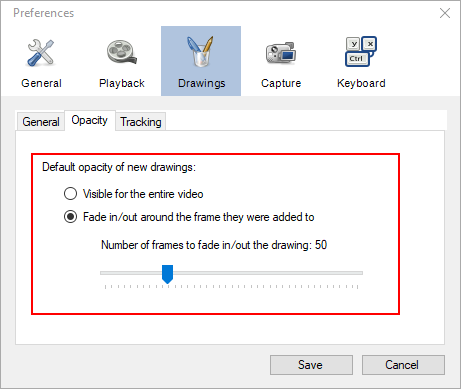
Task: Click the right end of the fade slider track
Action: [360, 273]
